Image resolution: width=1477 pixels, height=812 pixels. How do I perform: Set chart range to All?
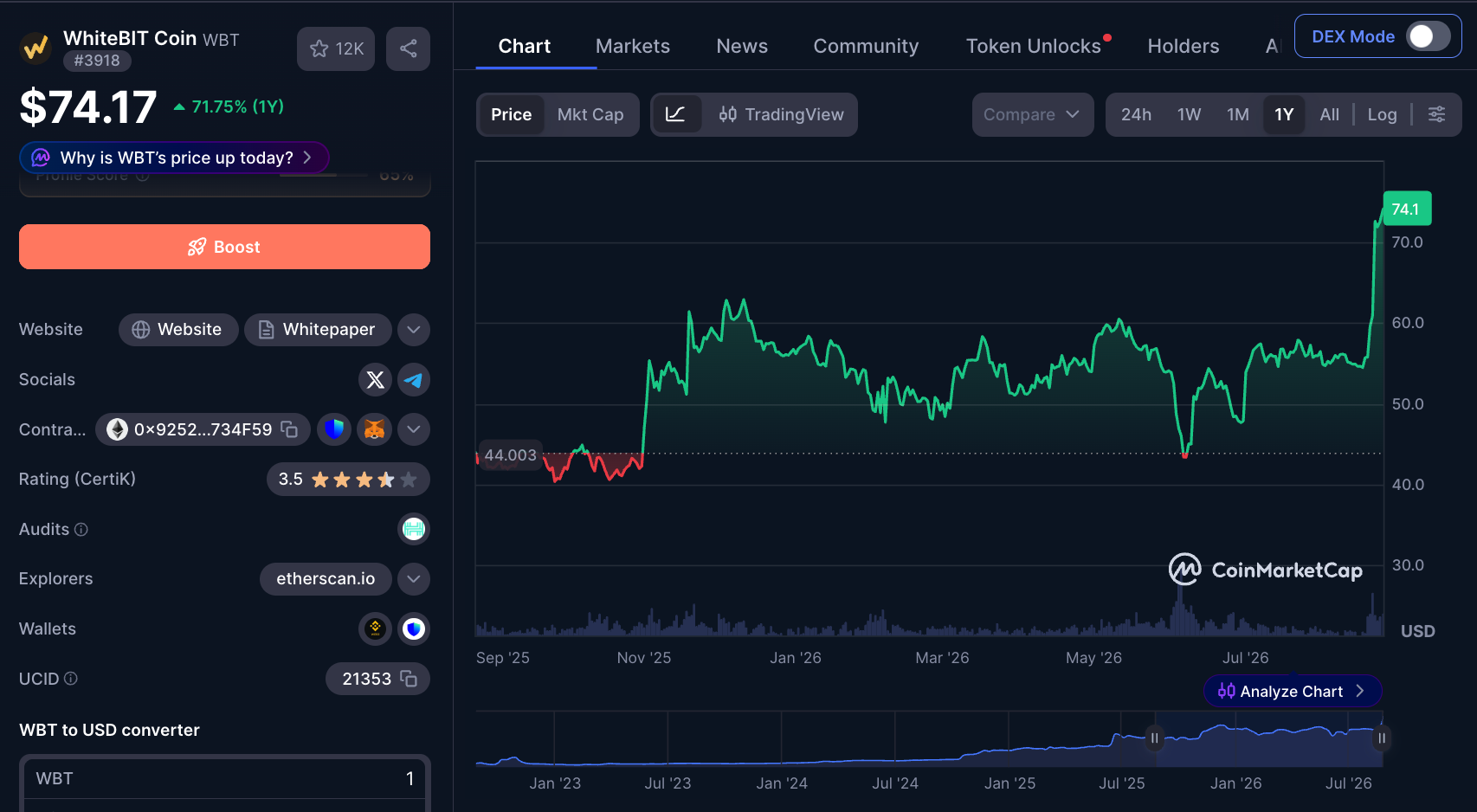pyautogui.click(x=1329, y=114)
